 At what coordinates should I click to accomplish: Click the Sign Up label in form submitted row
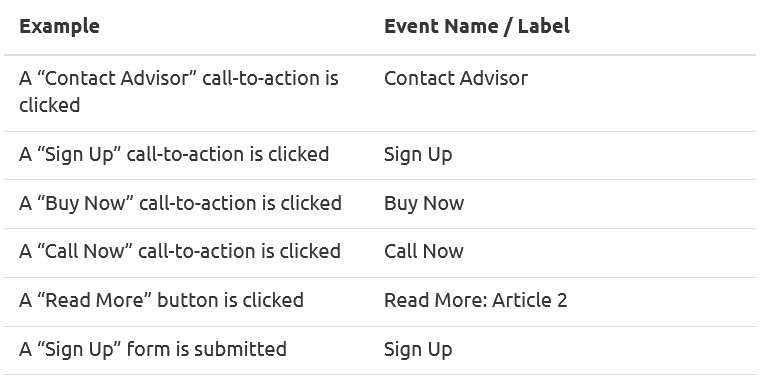pyautogui.click(x=418, y=350)
